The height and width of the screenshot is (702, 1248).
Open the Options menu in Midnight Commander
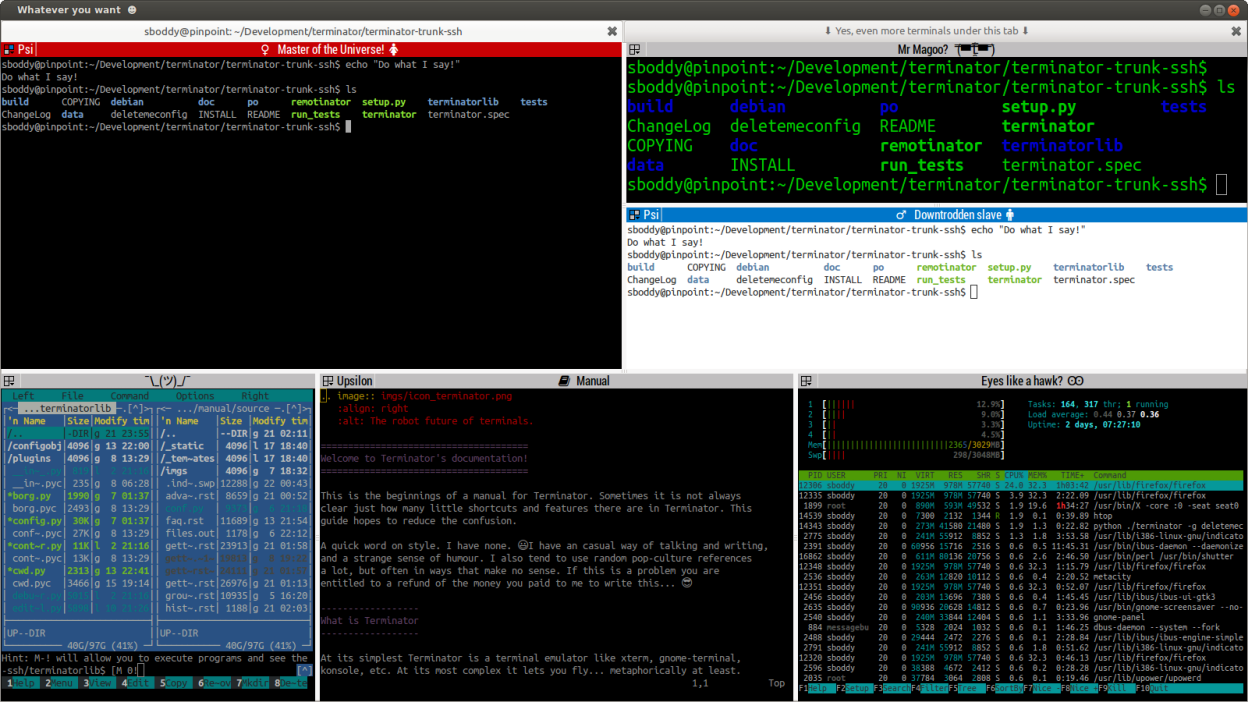[195, 396]
